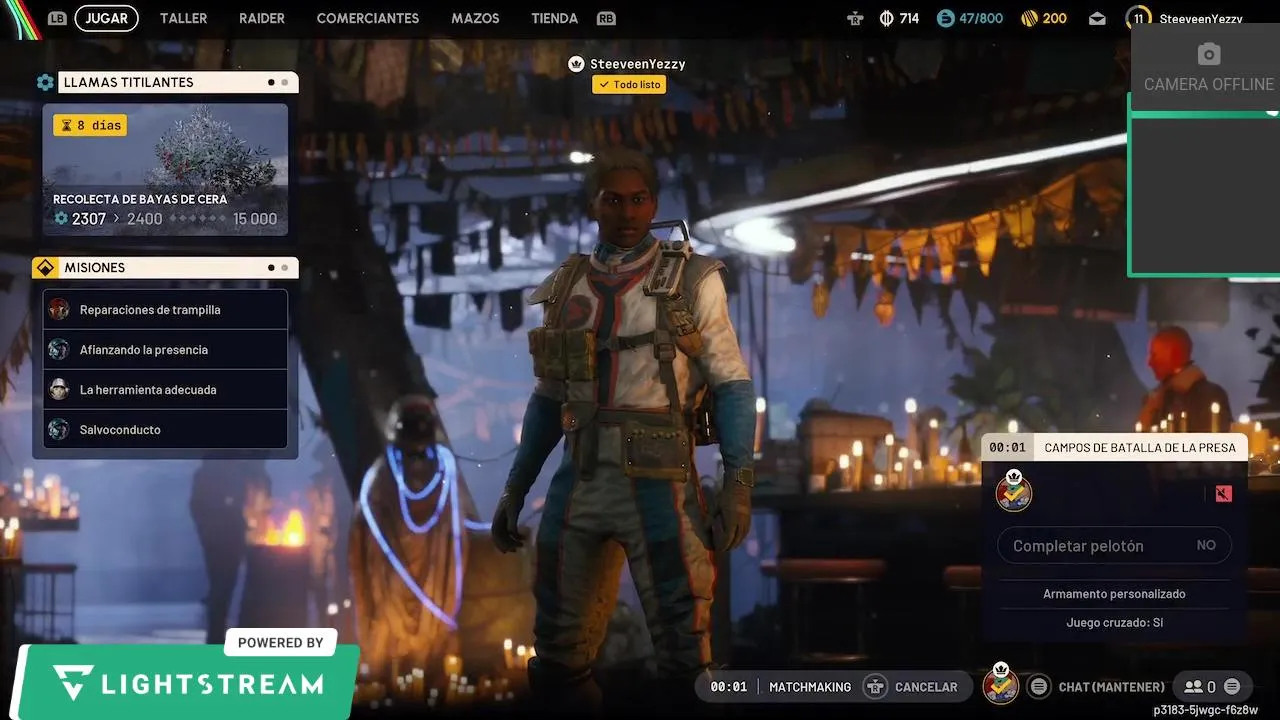
Task: Click the 47/800 stash counter
Action: [x=970, y=18]
